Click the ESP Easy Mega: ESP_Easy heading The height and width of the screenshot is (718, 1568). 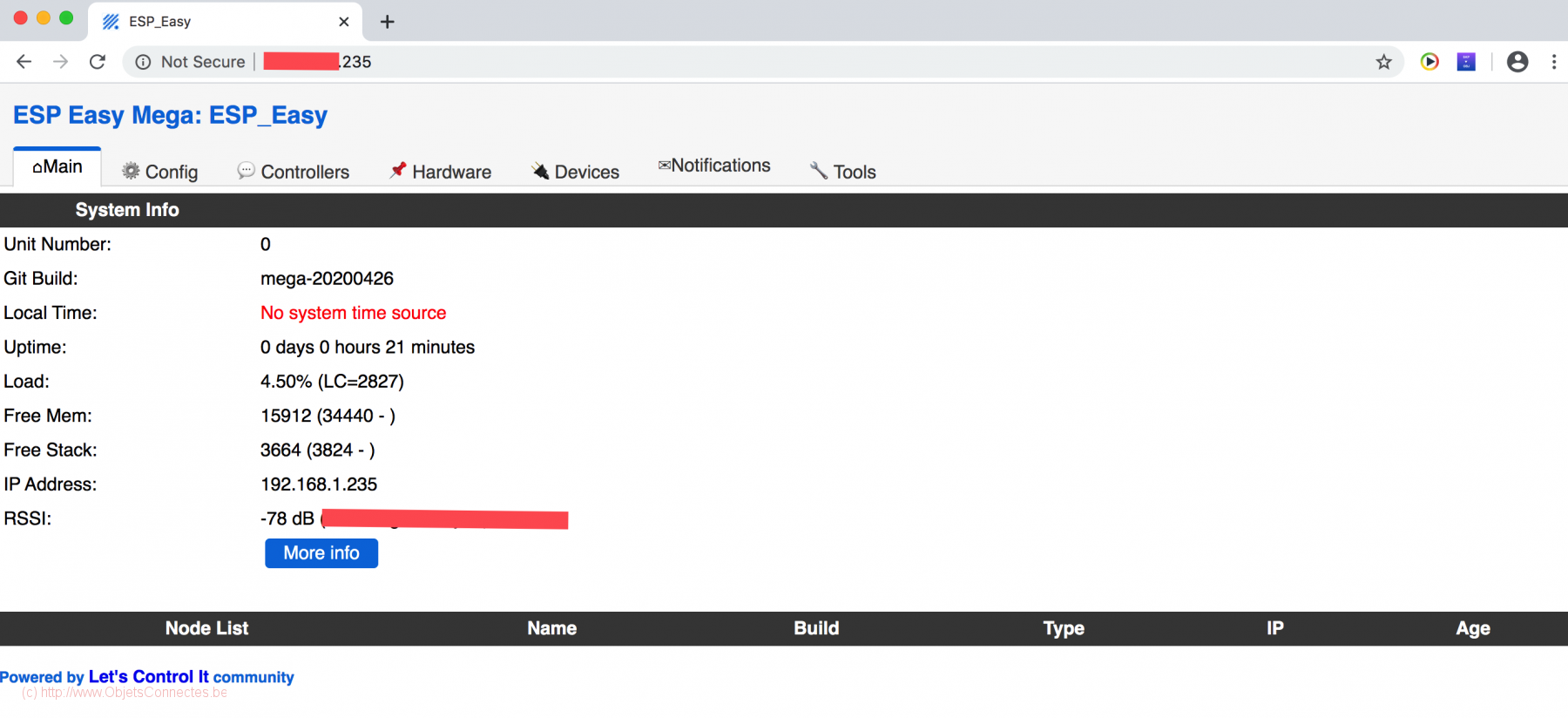170,115
